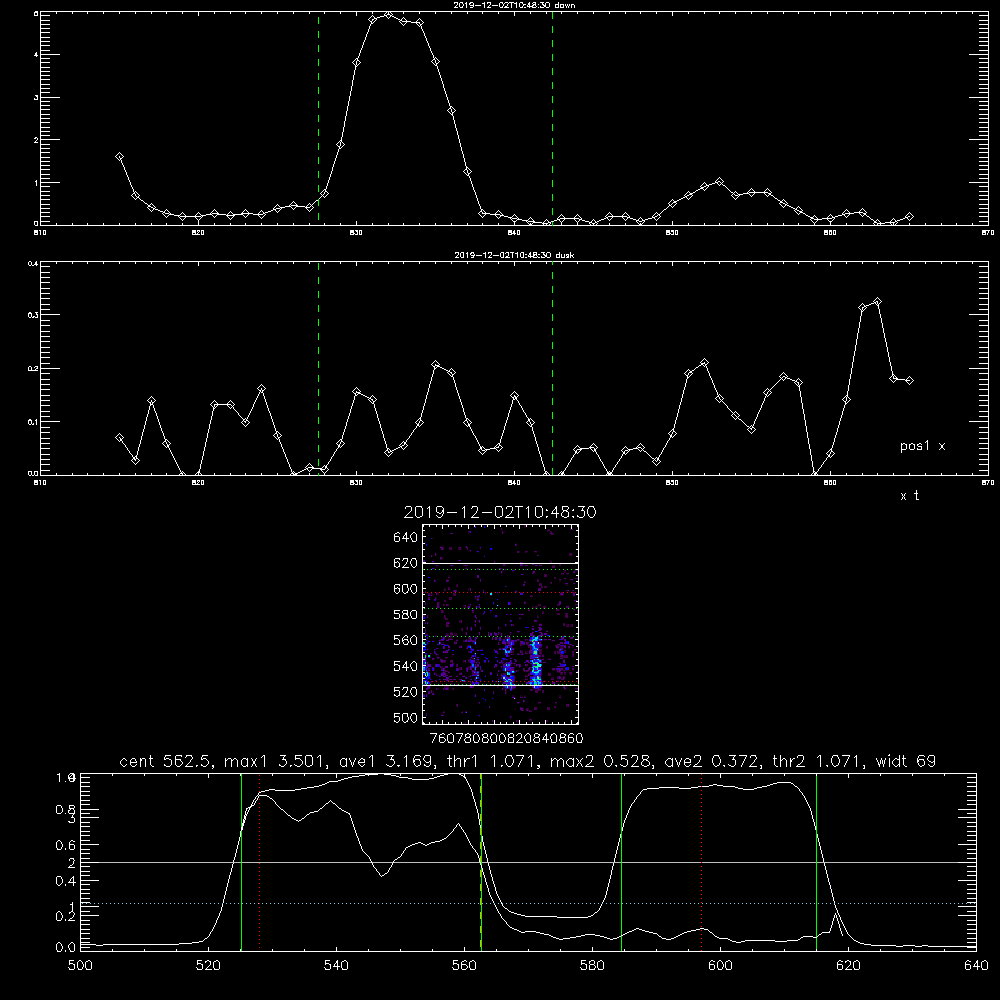This screenshot has width=1000, height=1000.
Task: Click the last diamond point of dusk curve
Action: (x=909, y=381)
